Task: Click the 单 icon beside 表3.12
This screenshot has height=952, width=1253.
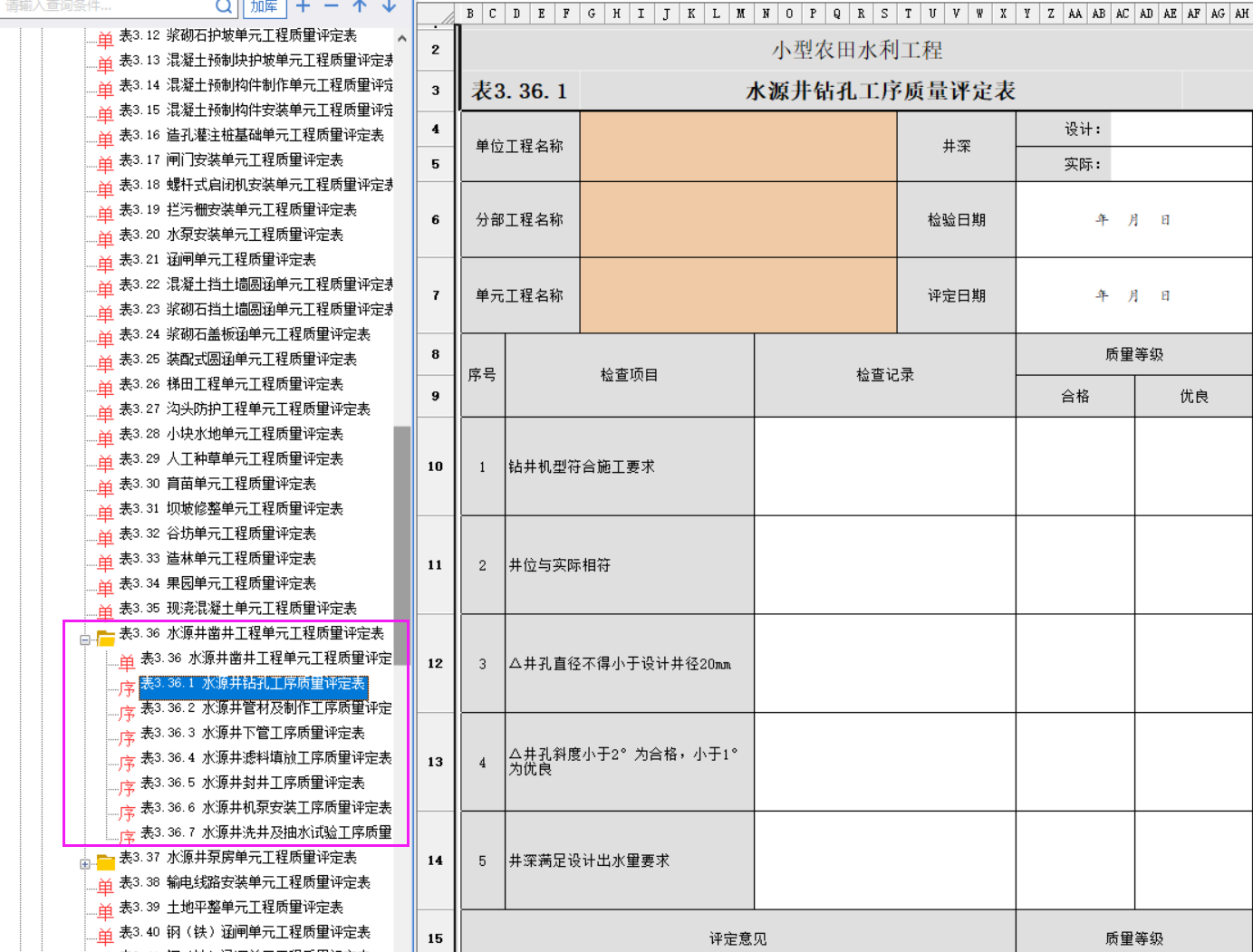Action: (x=105, y=39)
